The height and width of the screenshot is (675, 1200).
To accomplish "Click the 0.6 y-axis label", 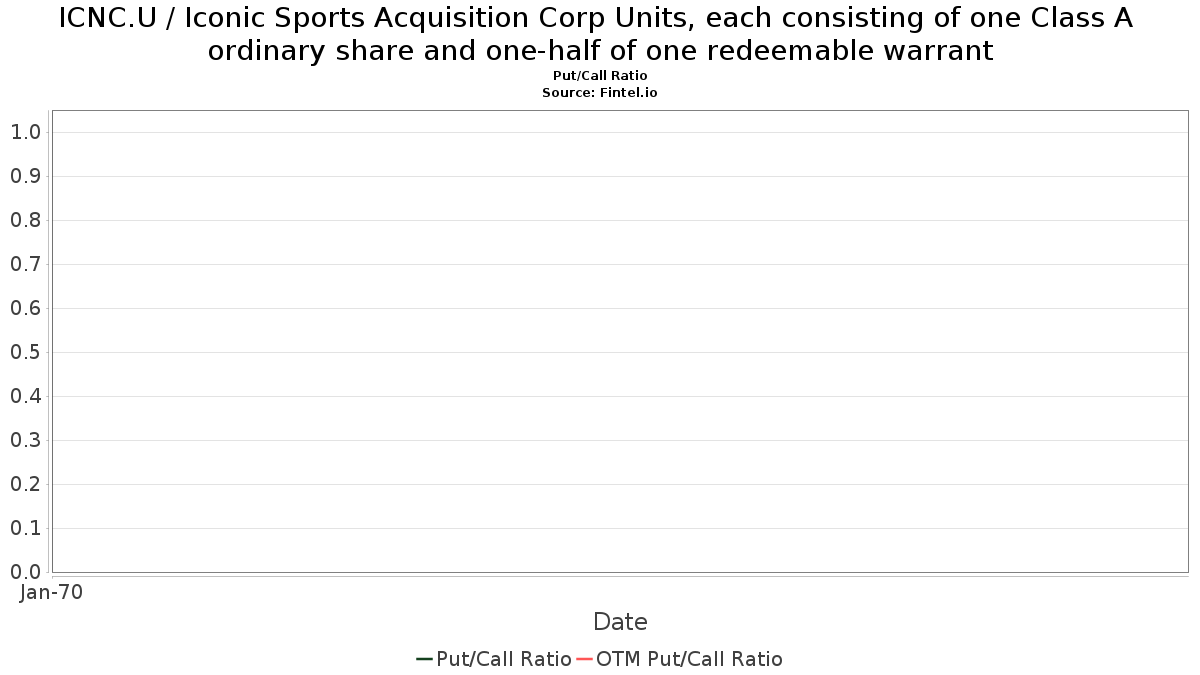I will (25, 308).
